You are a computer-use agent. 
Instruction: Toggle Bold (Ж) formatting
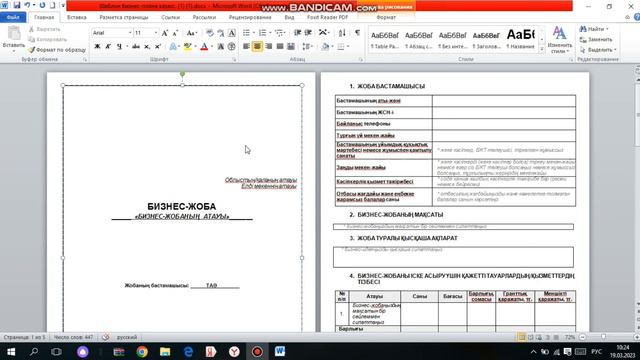pyautogui.click(x=98, y=47)
